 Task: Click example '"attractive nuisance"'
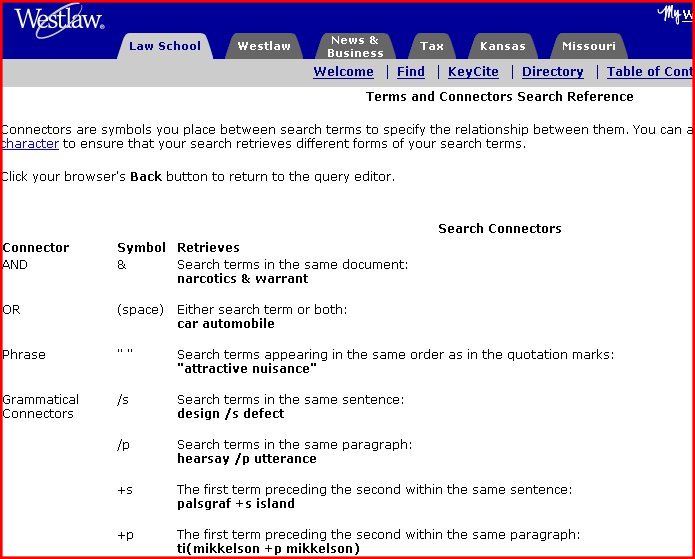pos(247,369)
